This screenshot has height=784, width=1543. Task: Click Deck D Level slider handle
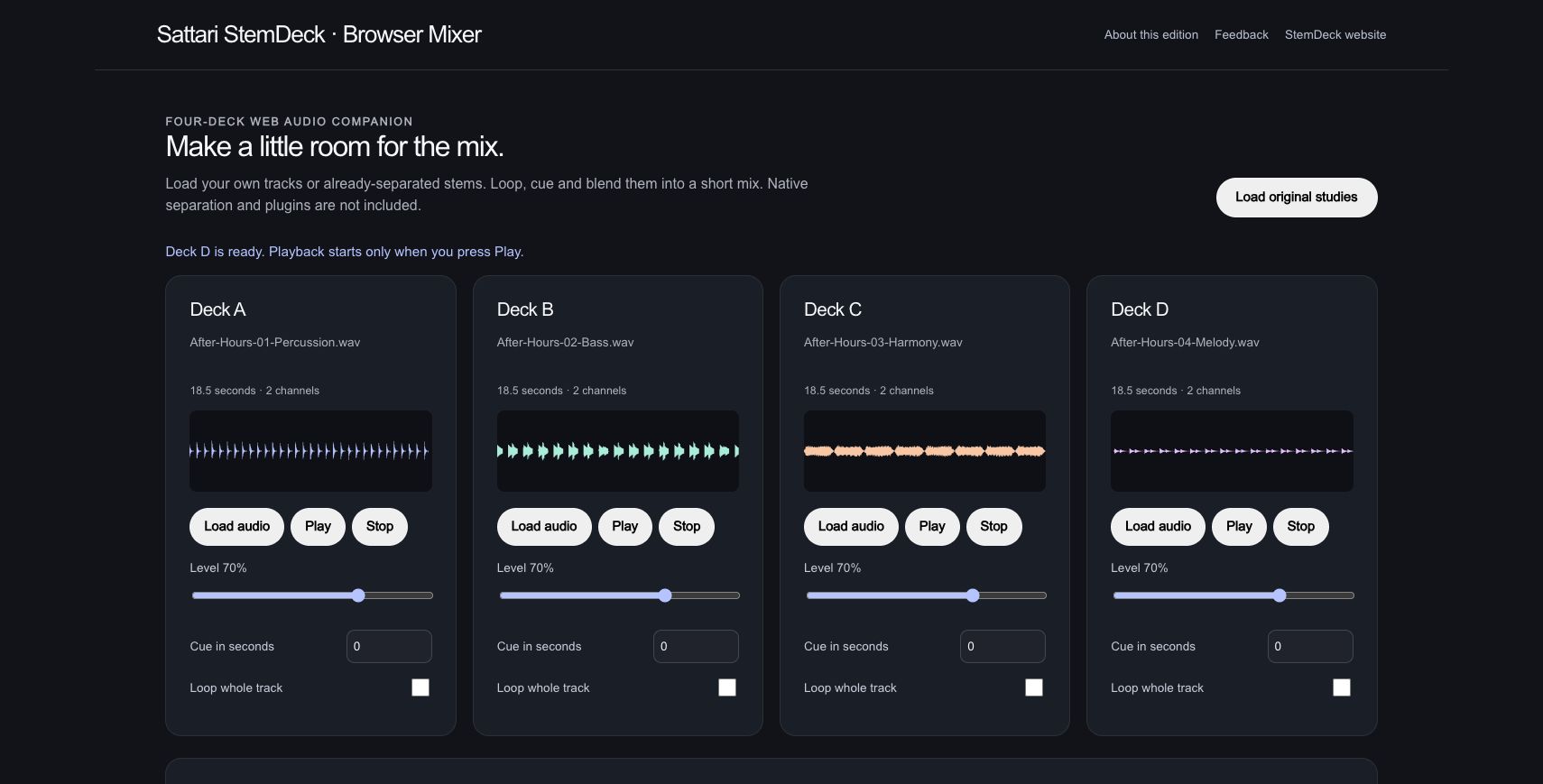(x=1280, y=595)
